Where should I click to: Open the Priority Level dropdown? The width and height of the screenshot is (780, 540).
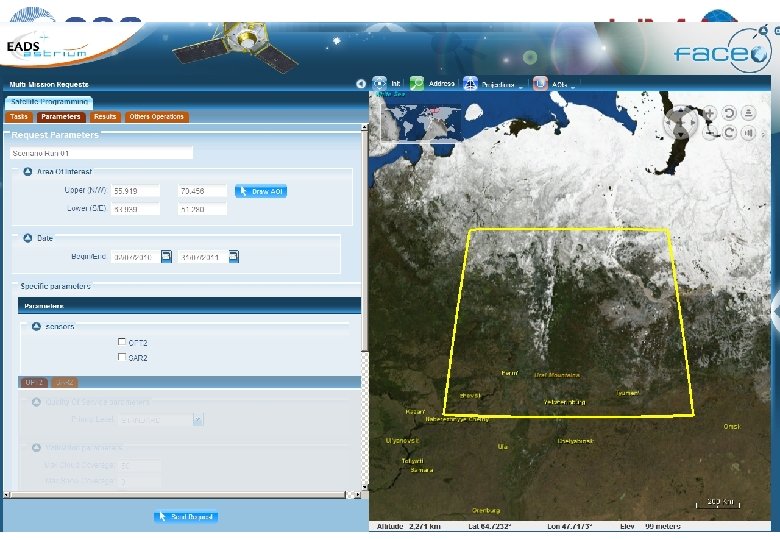pyautogui.click(x=198, y=420)
